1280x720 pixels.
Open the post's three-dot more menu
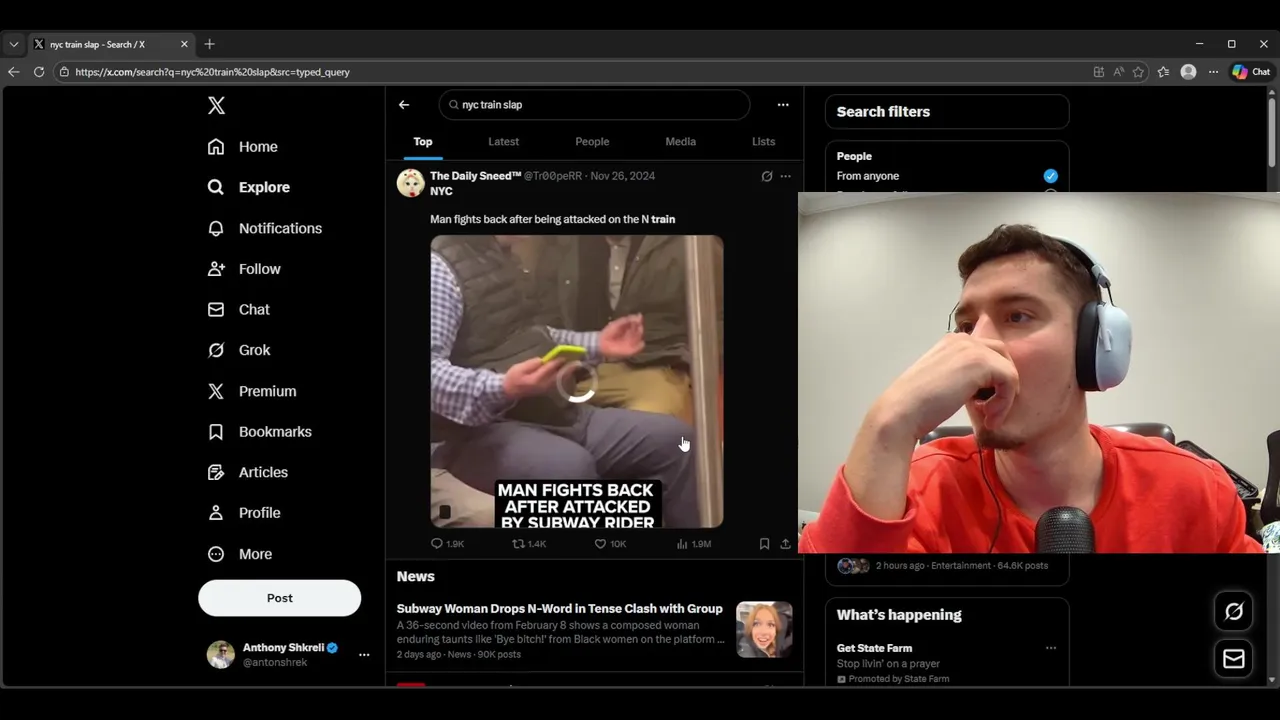click(785, 176)
